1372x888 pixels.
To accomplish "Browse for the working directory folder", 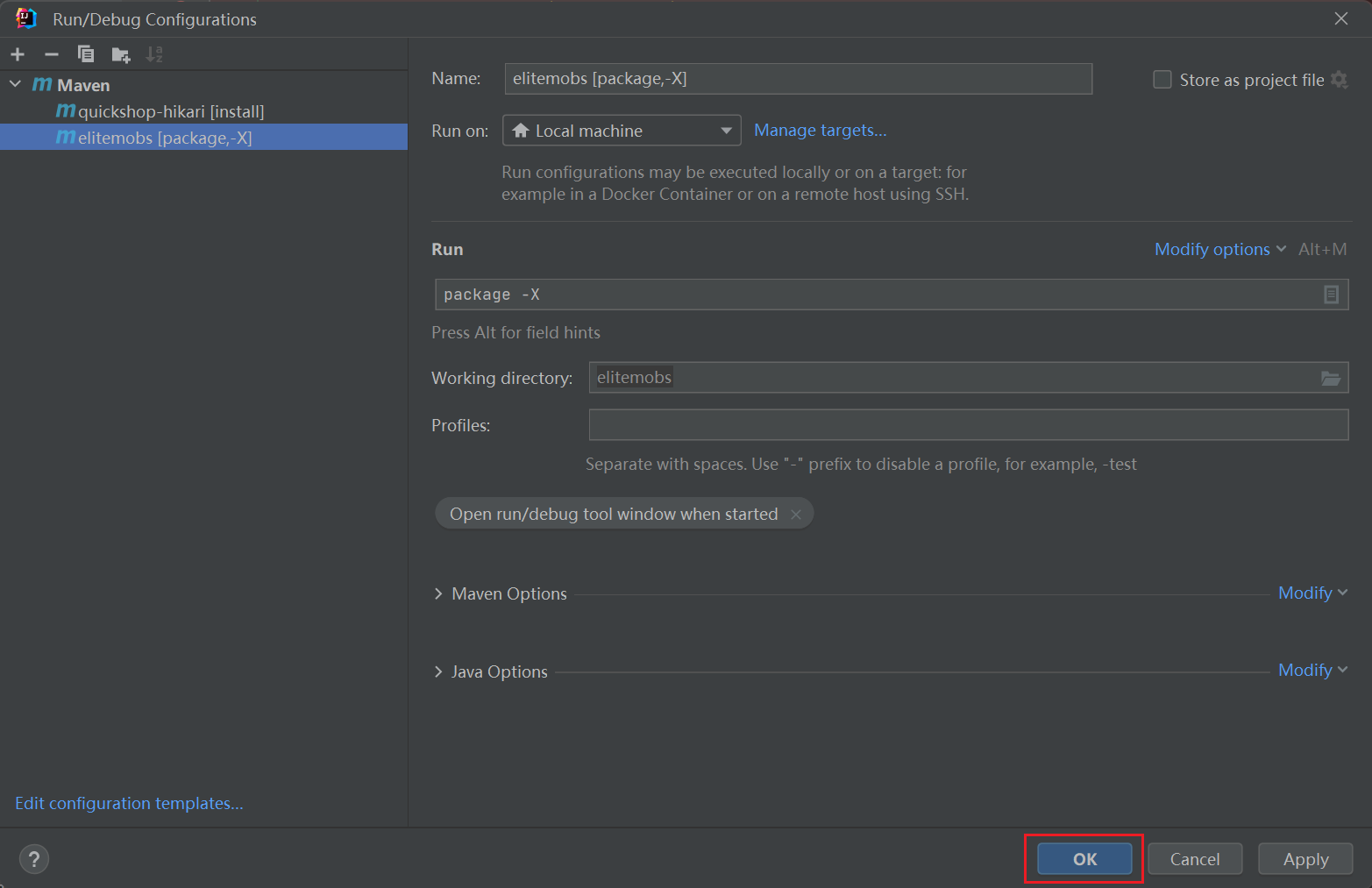I will pyautogui.click(x=1331, y=378).
